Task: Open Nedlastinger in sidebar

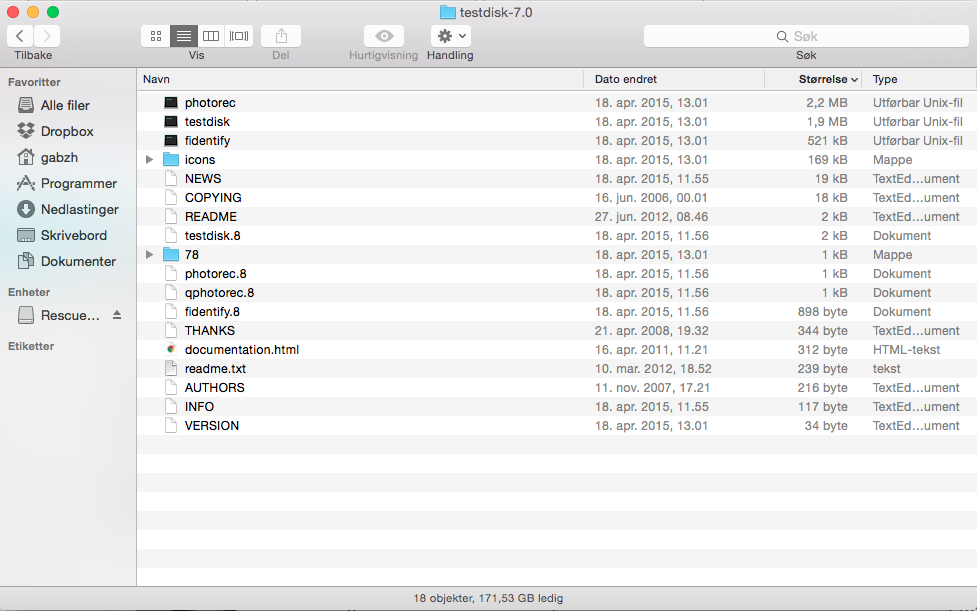Action: pos(79,210)
